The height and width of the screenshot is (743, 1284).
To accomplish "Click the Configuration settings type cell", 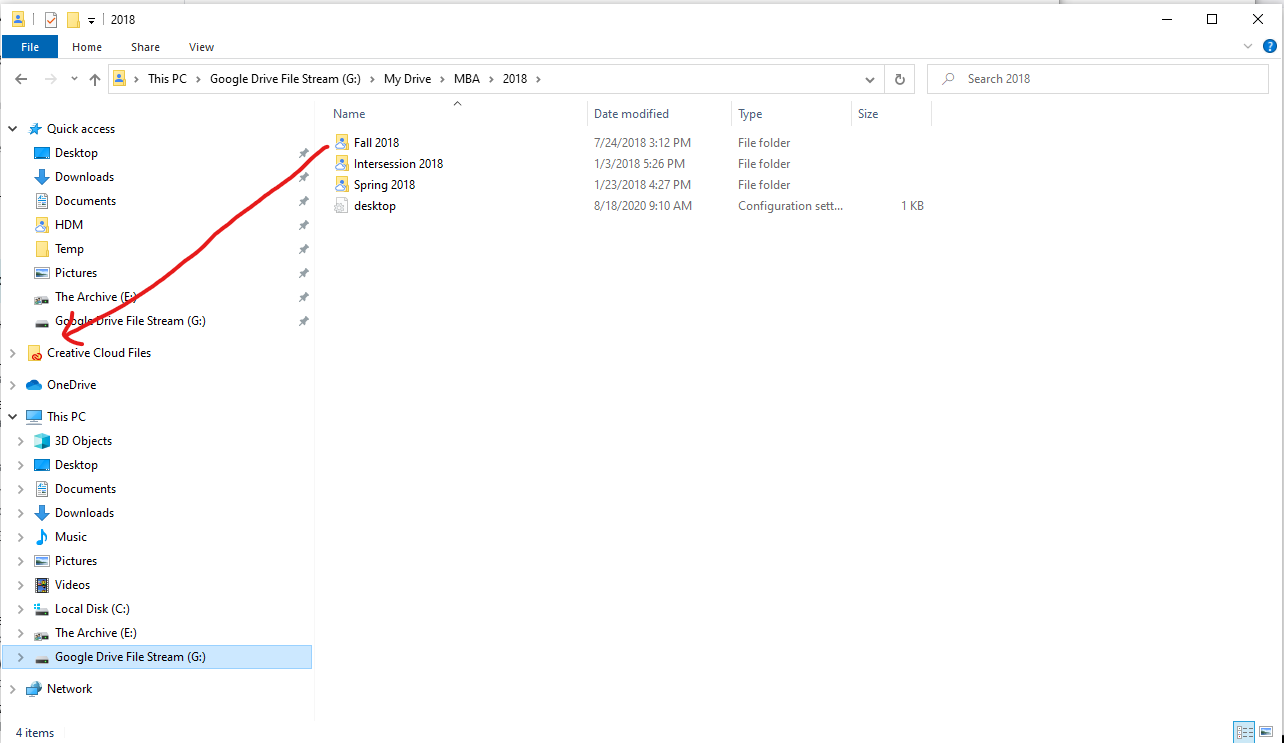I will (790, 206).
